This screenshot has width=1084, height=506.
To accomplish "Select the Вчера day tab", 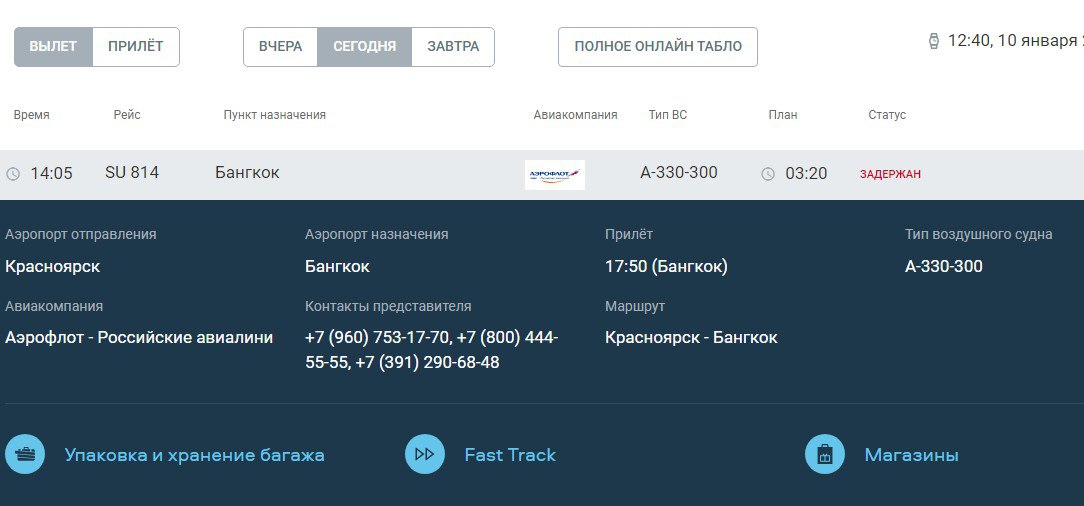I will (280, 47).
